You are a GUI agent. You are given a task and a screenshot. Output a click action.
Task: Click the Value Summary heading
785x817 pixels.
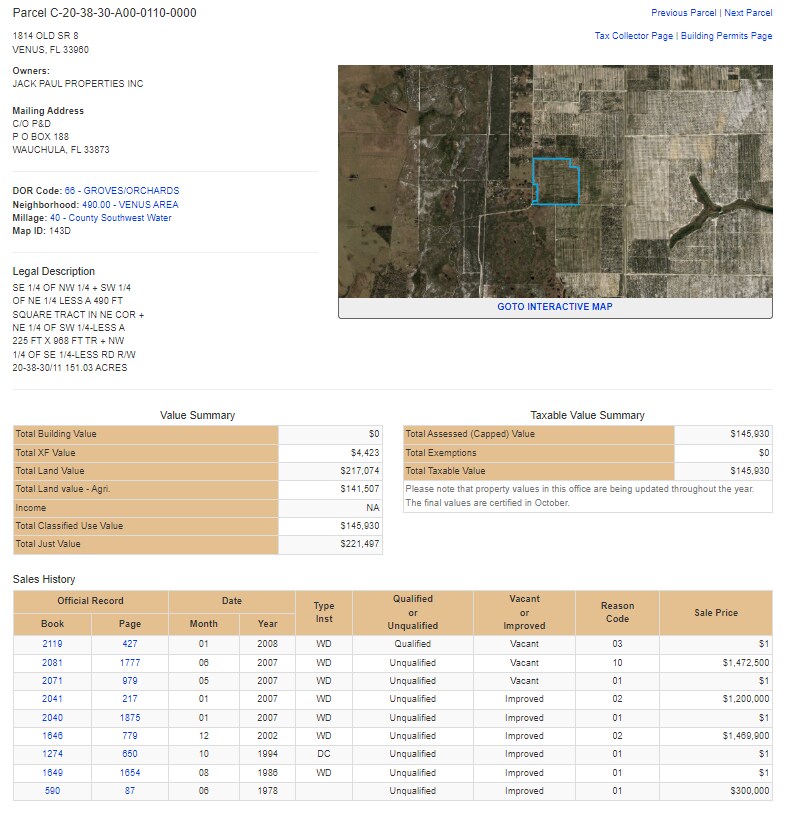[x=197, y=415]
